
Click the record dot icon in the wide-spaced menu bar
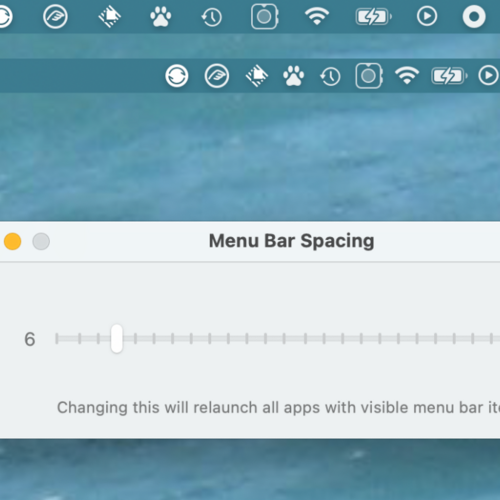point(474,16)
